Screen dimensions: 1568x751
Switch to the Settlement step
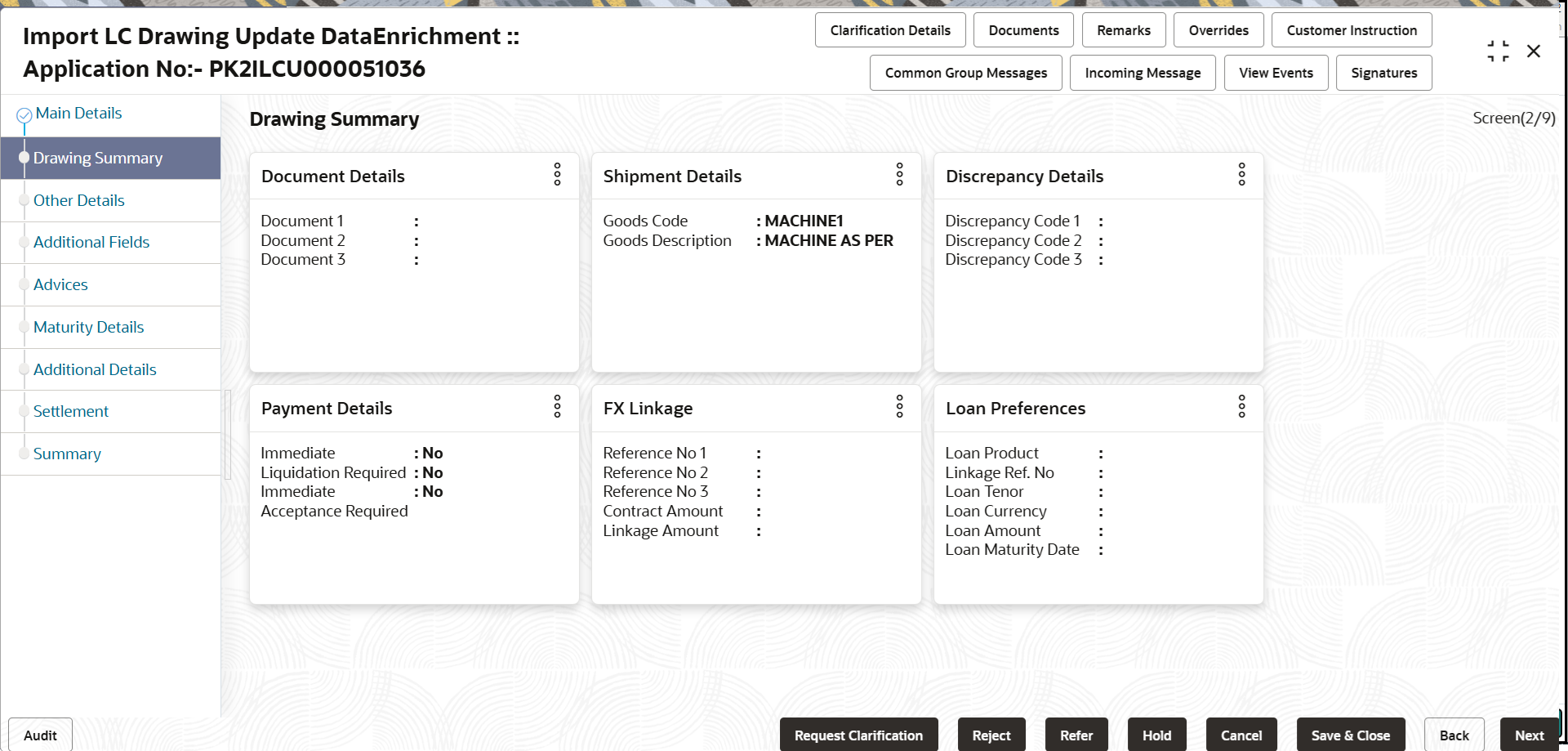[x=70, y=411]
